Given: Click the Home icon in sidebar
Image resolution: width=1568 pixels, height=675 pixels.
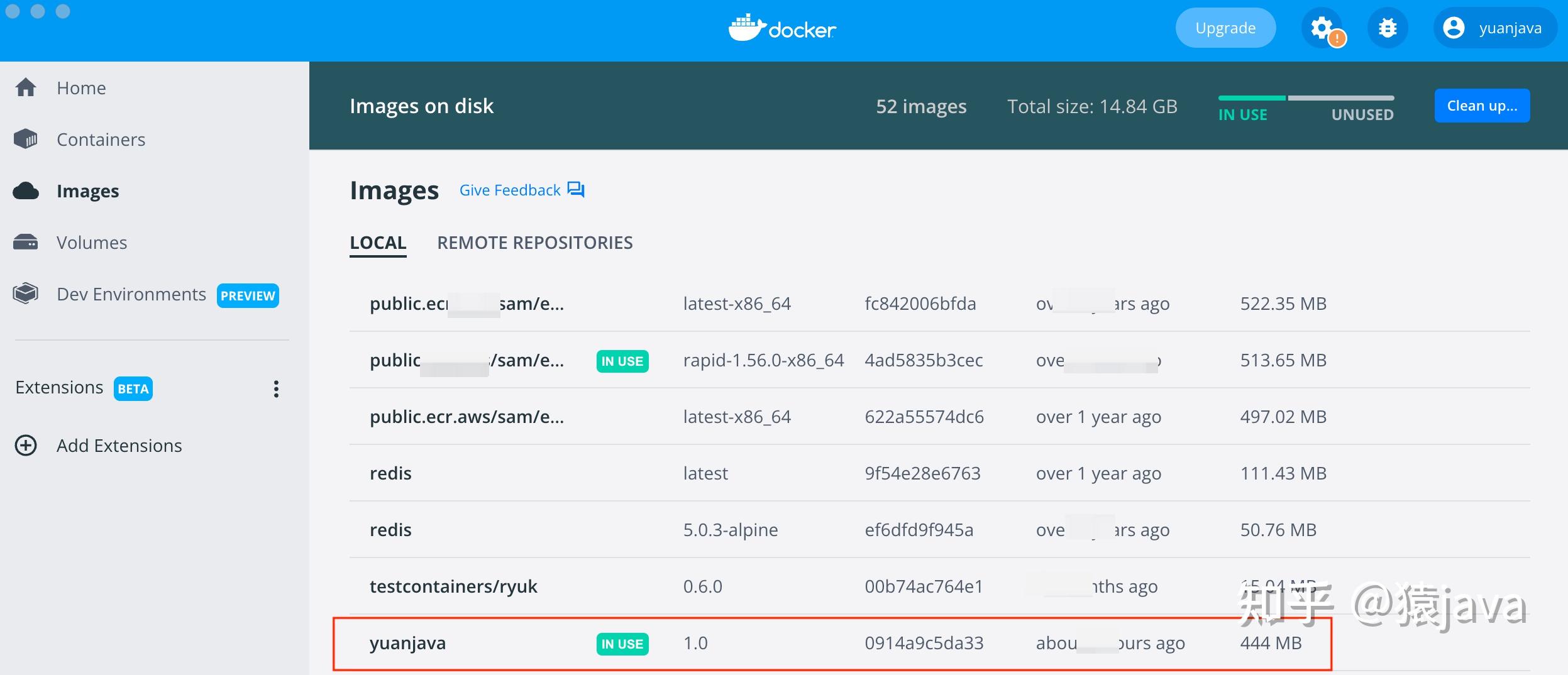Looking at the screenshot, I should pos(26,87).
